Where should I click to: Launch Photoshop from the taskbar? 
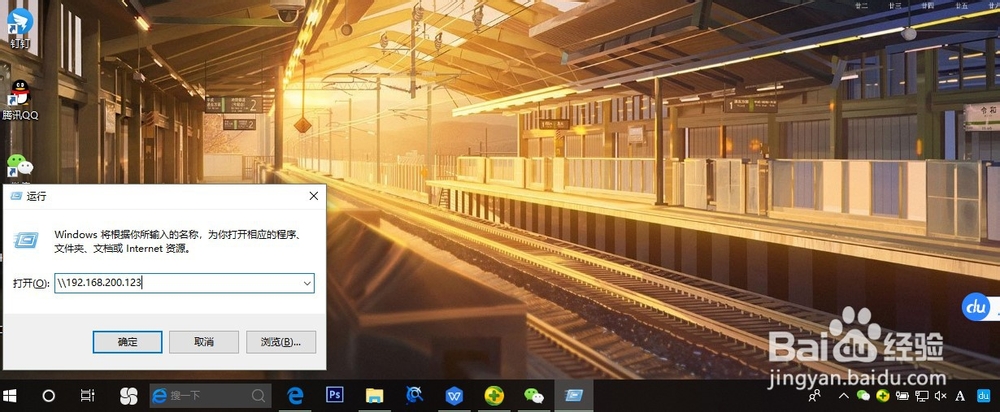pos(335,395)
